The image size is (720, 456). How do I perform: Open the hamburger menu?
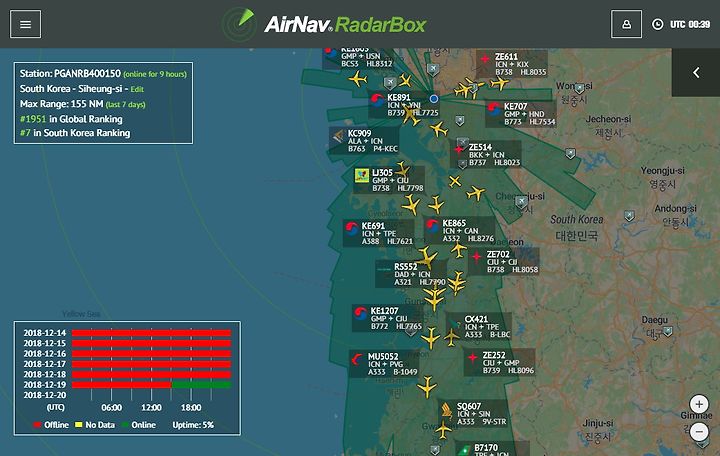click(x=25, y=24)
